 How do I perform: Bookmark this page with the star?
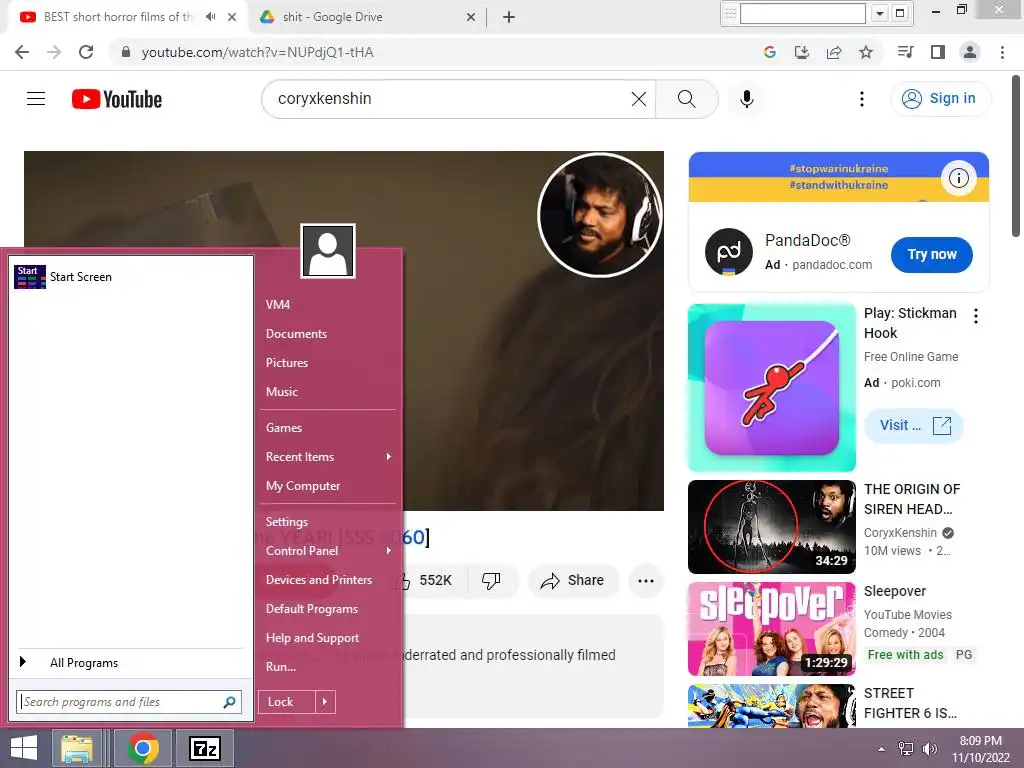866,52
